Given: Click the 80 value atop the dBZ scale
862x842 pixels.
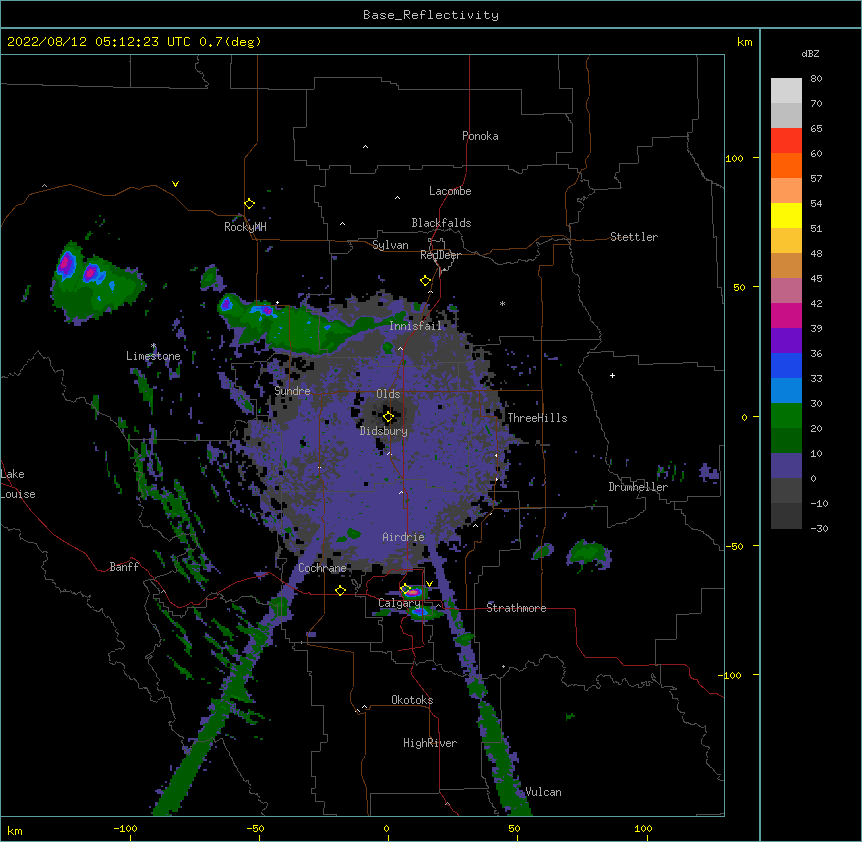Looking at the screenshot, I should 816,79.
